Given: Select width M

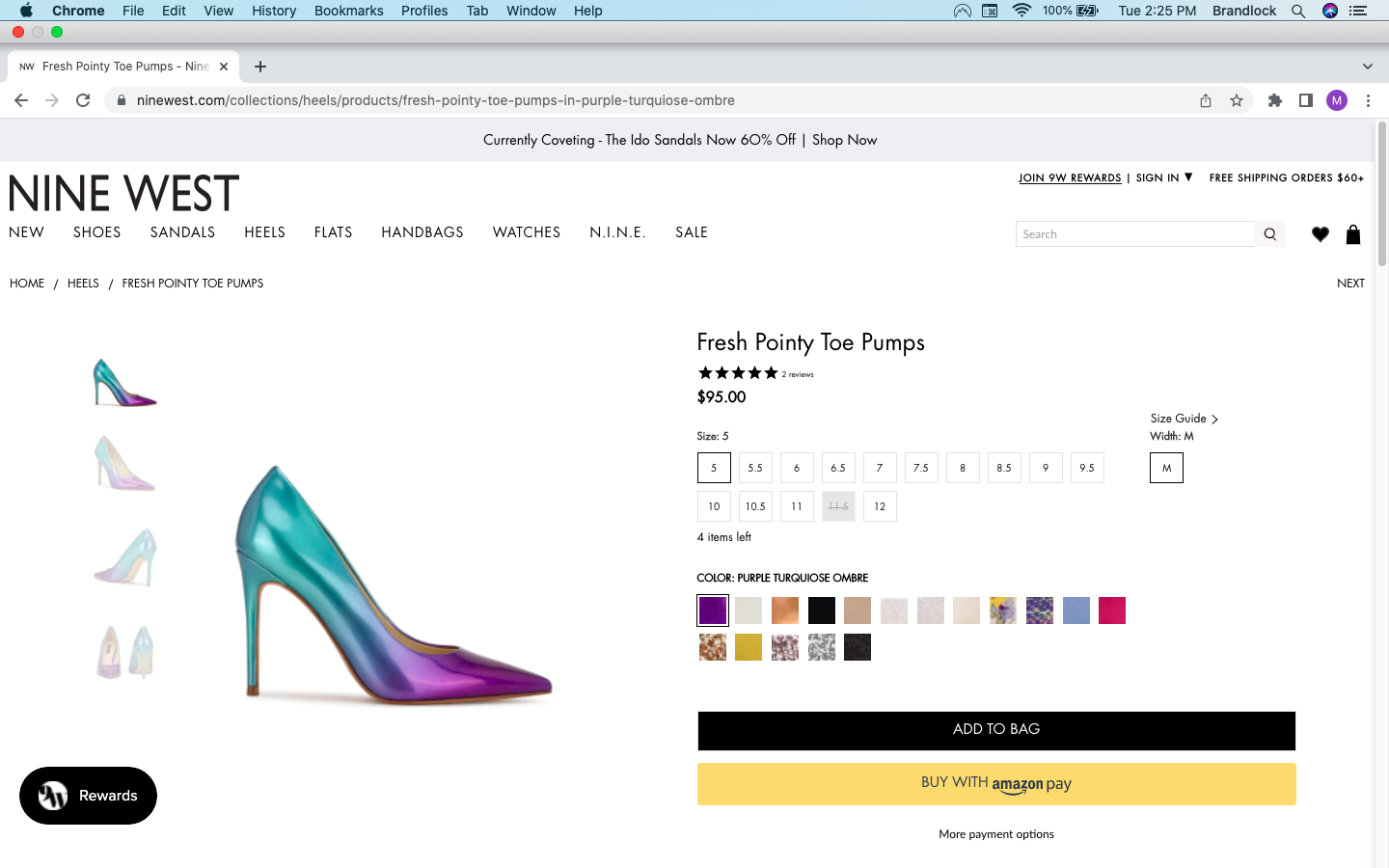Looking at the screenshot, I should (1166, 468).
